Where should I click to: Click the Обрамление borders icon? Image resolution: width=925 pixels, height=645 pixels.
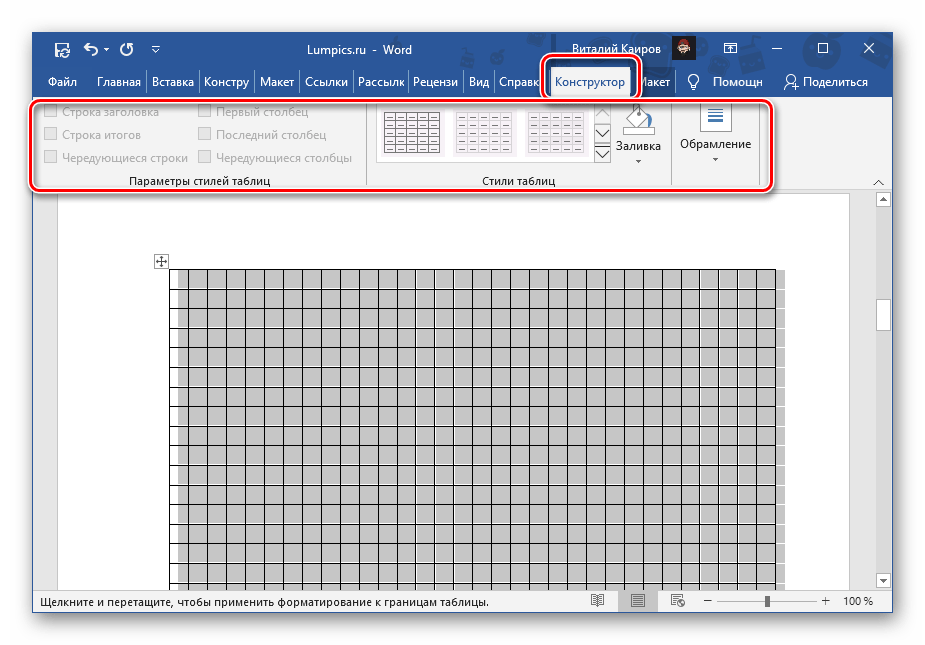[715, 117]
